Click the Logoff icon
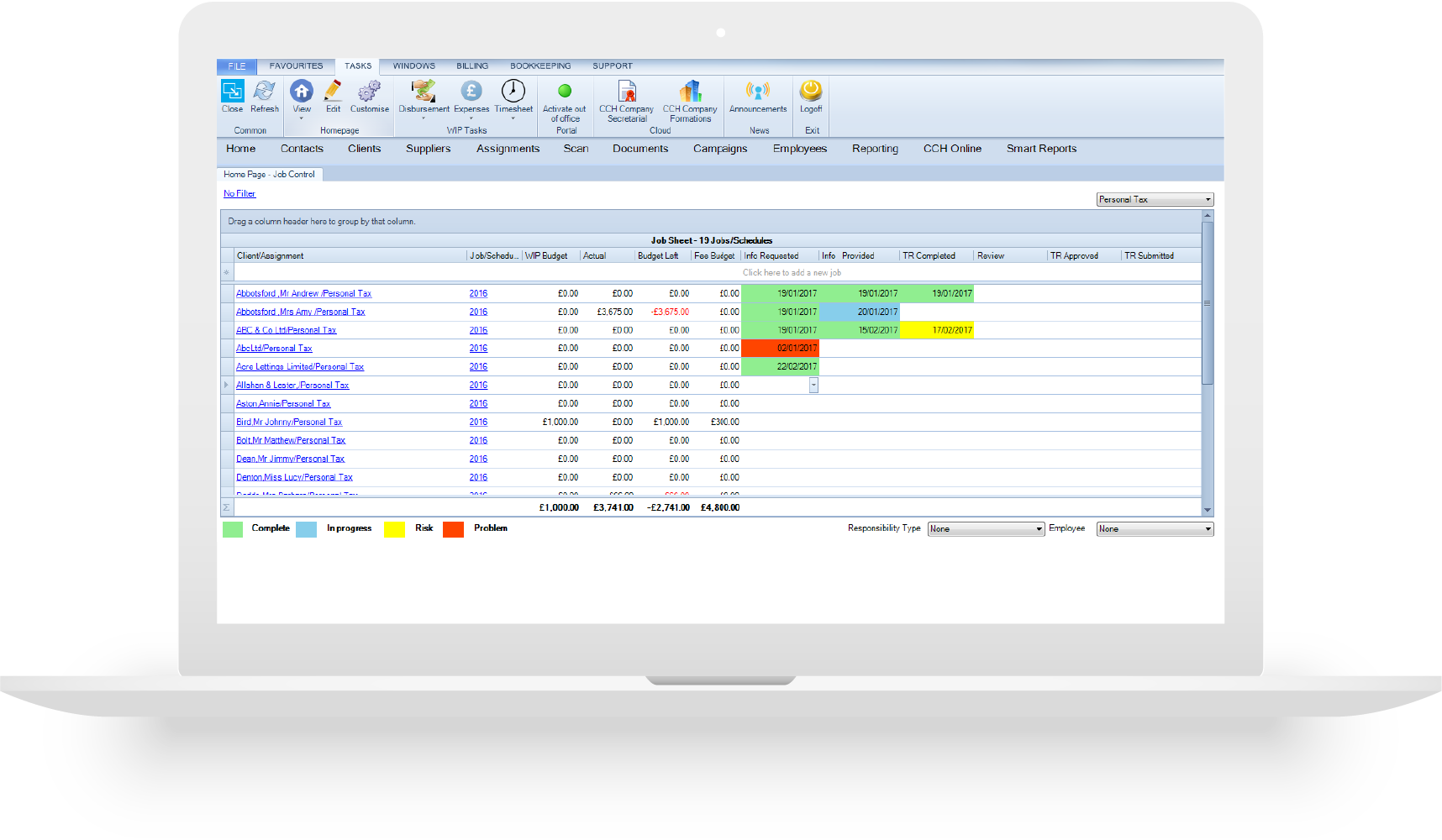The width and height of the screenshot is (1442, 840). (x=811, y=92)
